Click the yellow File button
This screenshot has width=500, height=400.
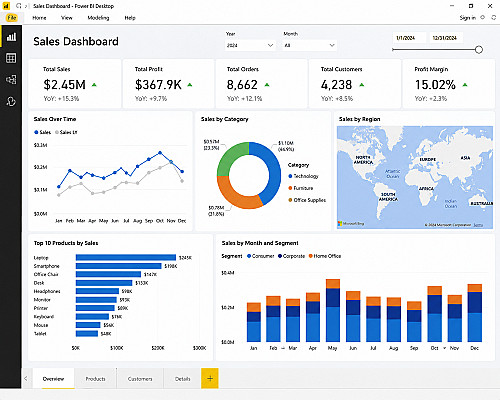pos(12,18)
